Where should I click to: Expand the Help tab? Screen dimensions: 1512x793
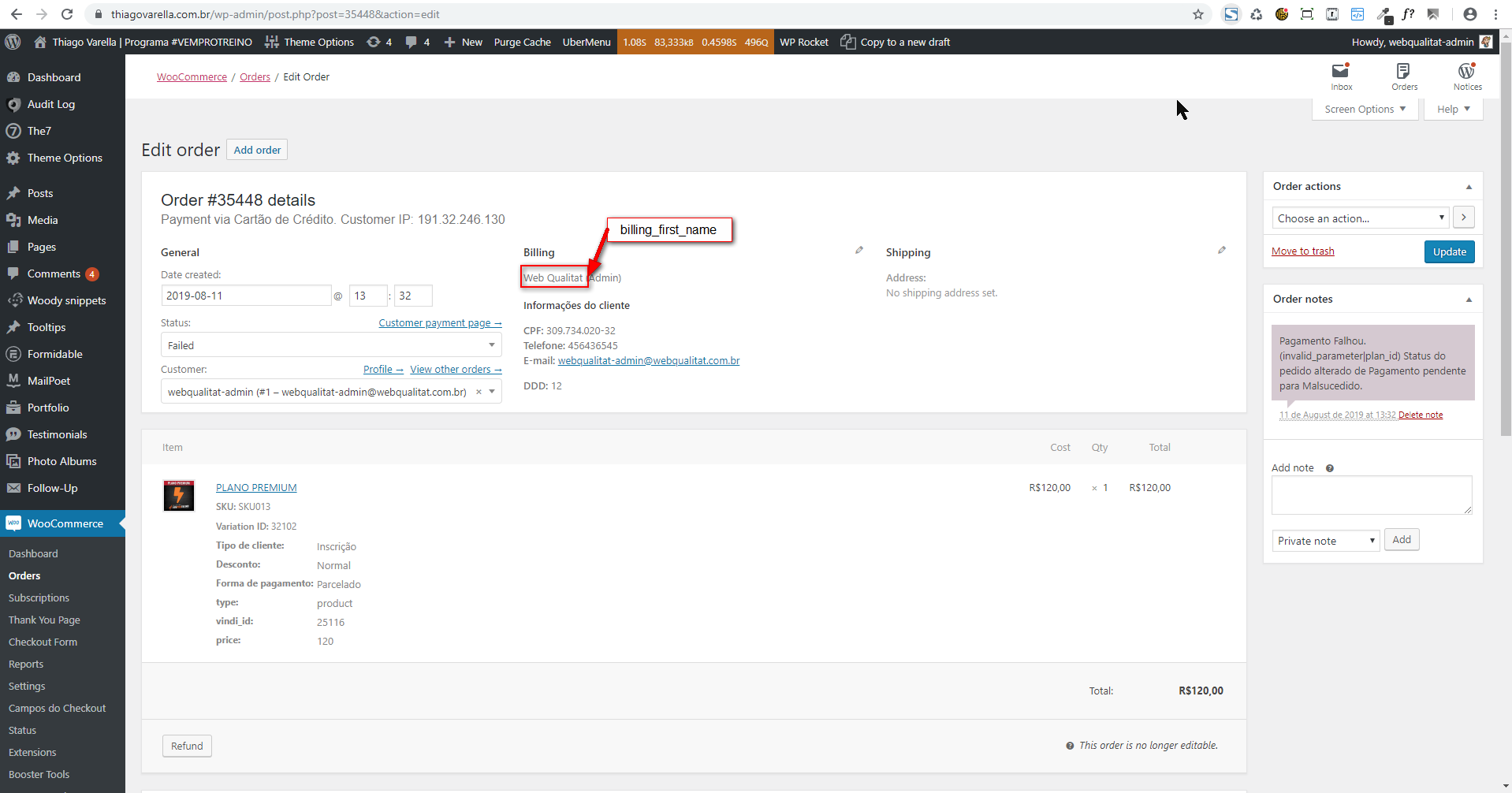tap(1453, 110)
